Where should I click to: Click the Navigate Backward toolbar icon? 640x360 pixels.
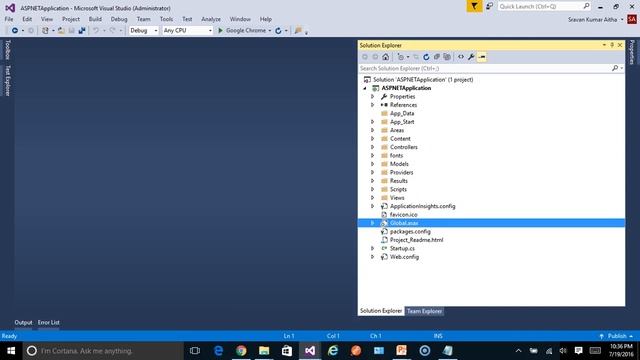(15, 31)
